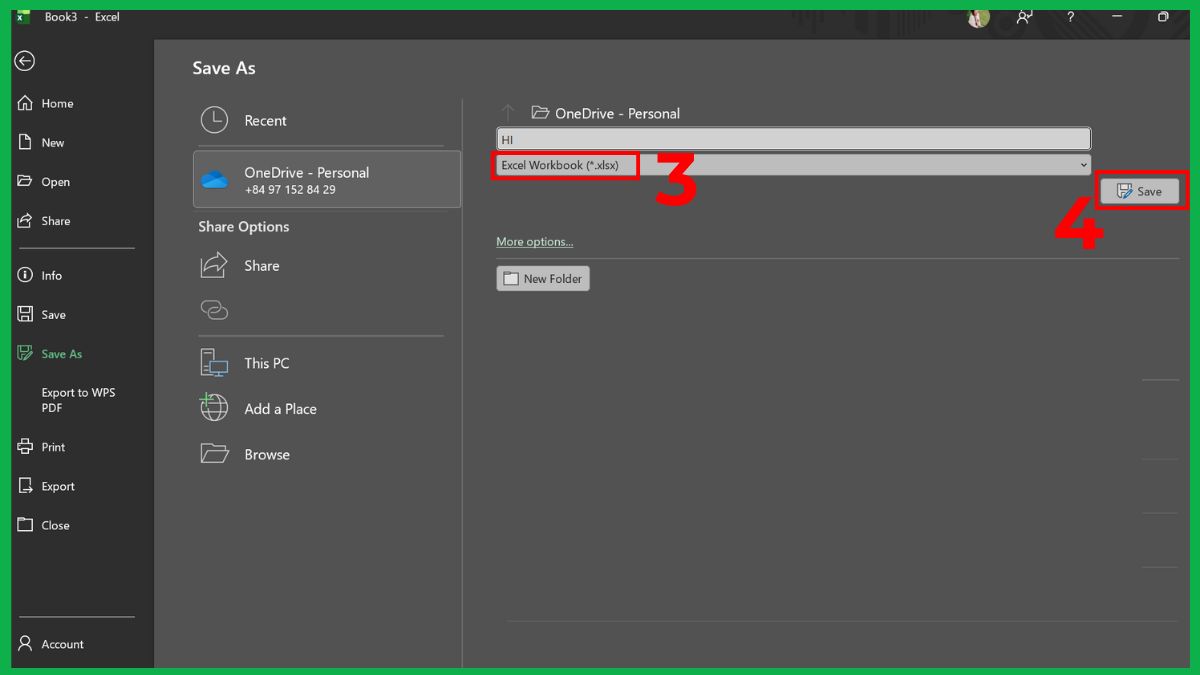This screenshot has width=1200, height=675.
Task: Select OneDrive - Personal location
Action: (327, 179)
